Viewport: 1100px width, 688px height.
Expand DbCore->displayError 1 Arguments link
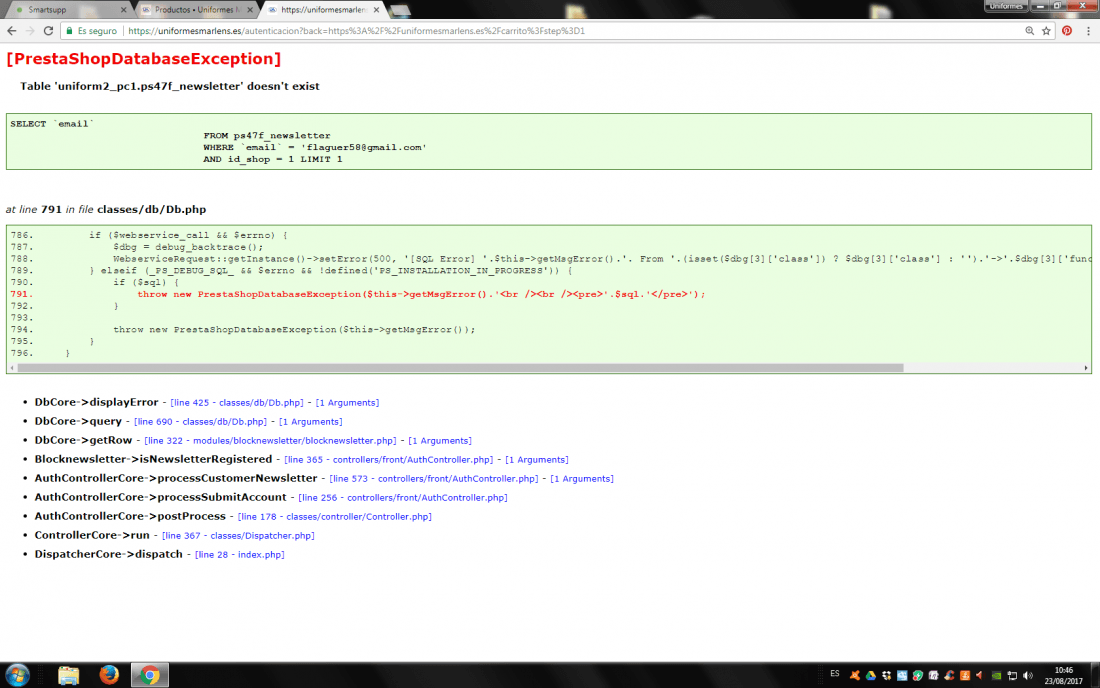coord(347,403)
